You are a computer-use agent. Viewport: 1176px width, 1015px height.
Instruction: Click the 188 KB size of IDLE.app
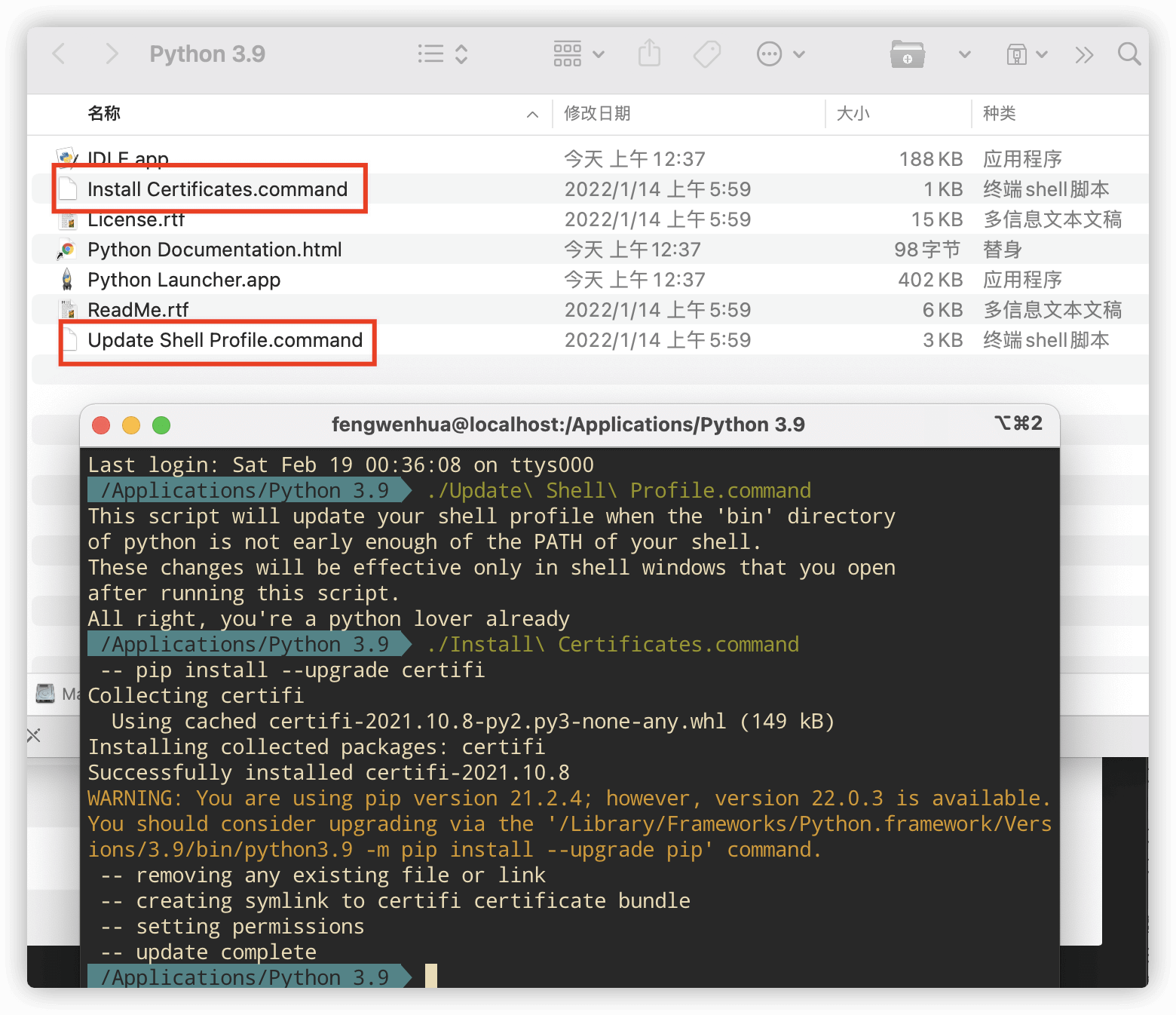click(x=930, y=159)
